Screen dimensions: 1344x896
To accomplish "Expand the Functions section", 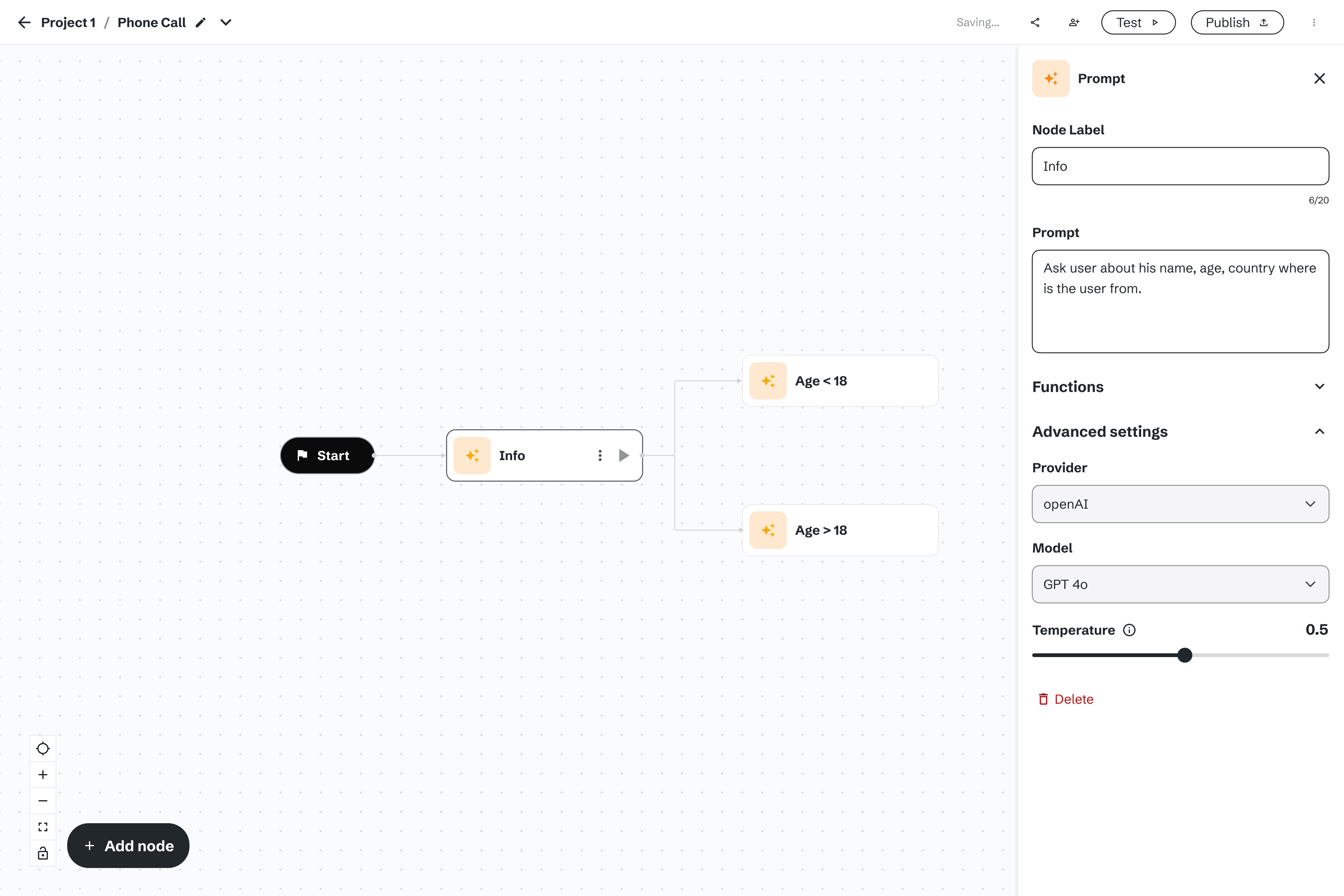I will [1319, 387].
